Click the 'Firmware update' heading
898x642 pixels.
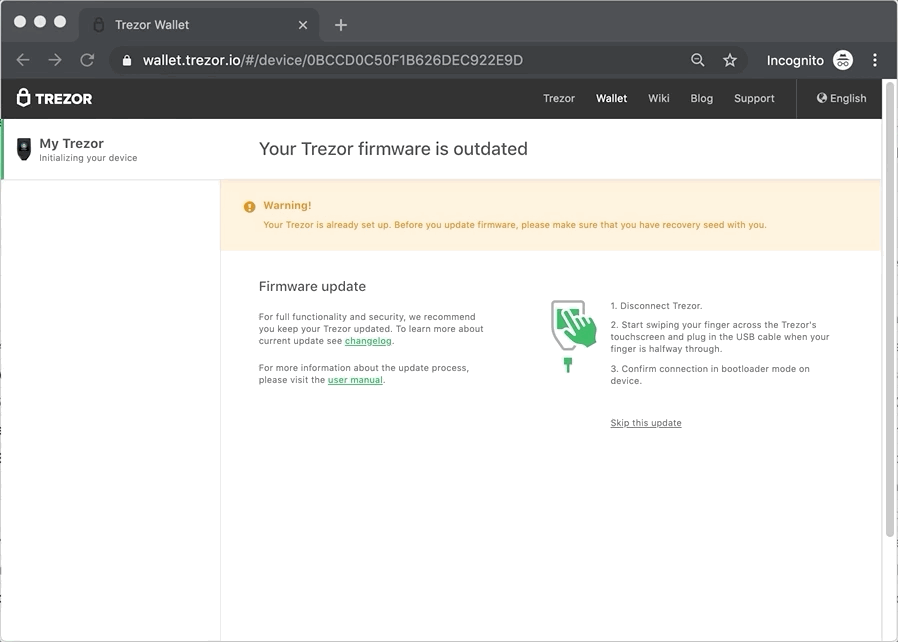(312, 286)
